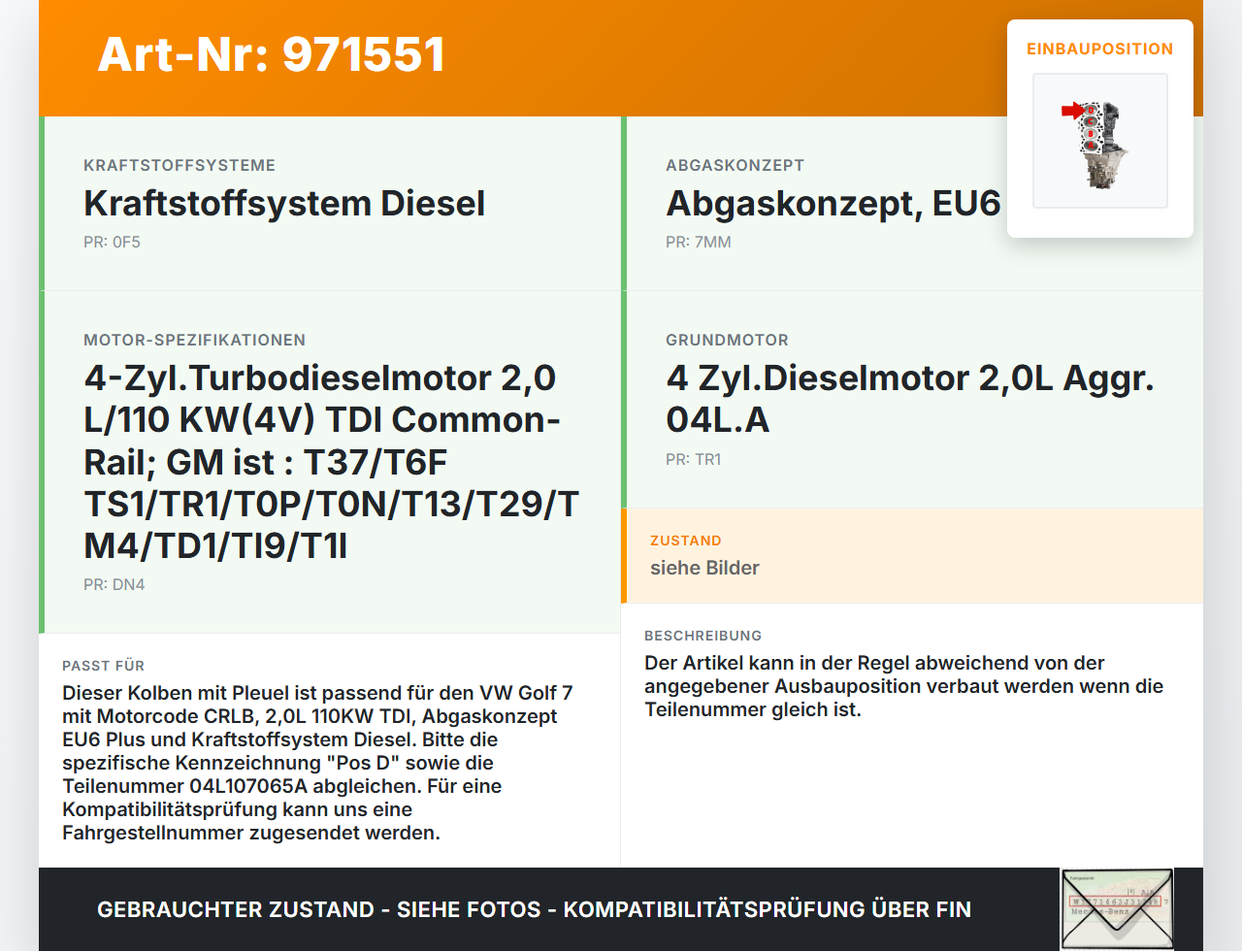The image size is (1242, 952).
Task: Click the GEBRAUCHTER ZUSTAND footer banner text
Action: 534,909
